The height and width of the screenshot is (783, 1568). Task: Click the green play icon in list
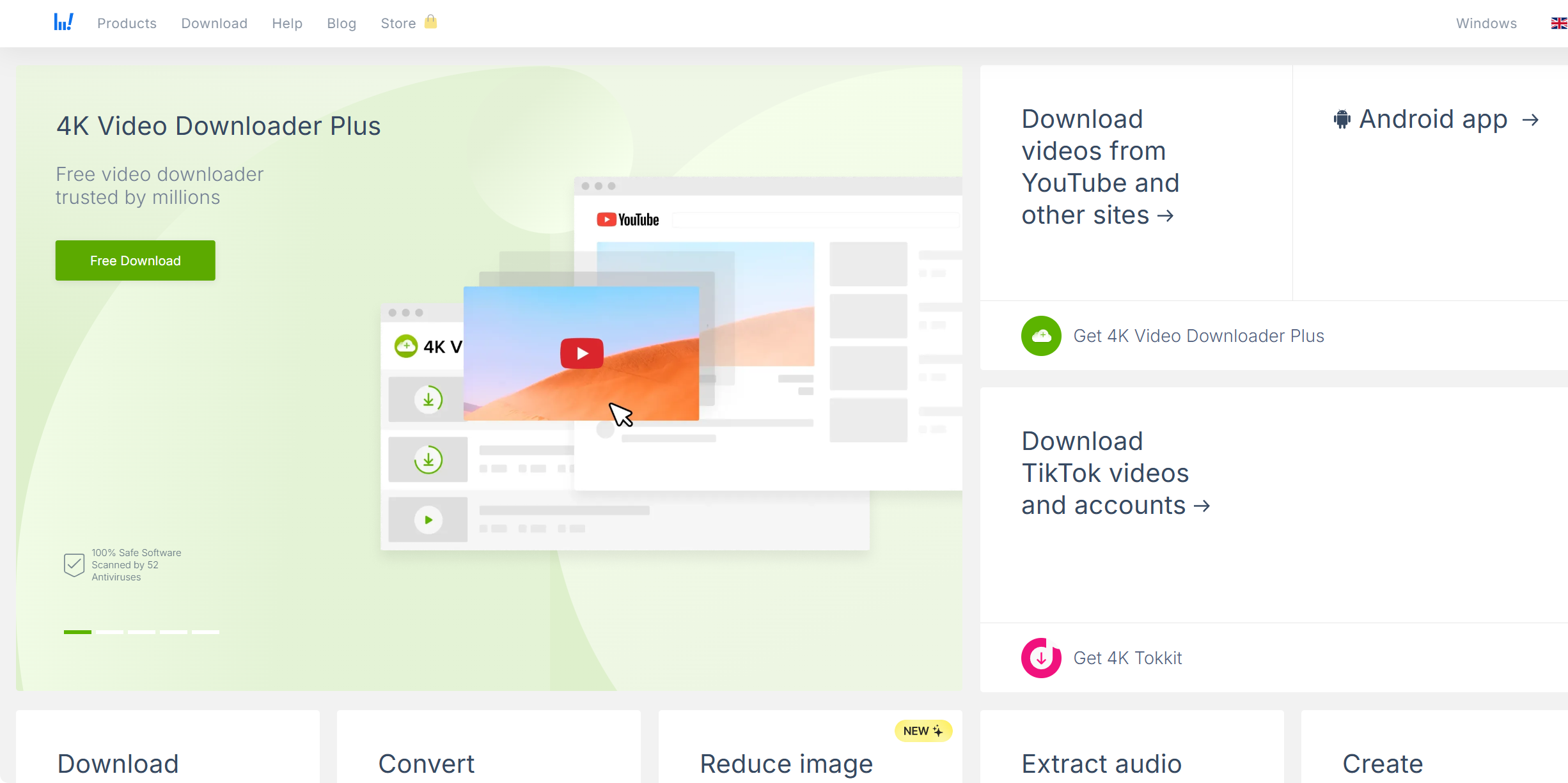pyautogui.click(x=428, y=520)
